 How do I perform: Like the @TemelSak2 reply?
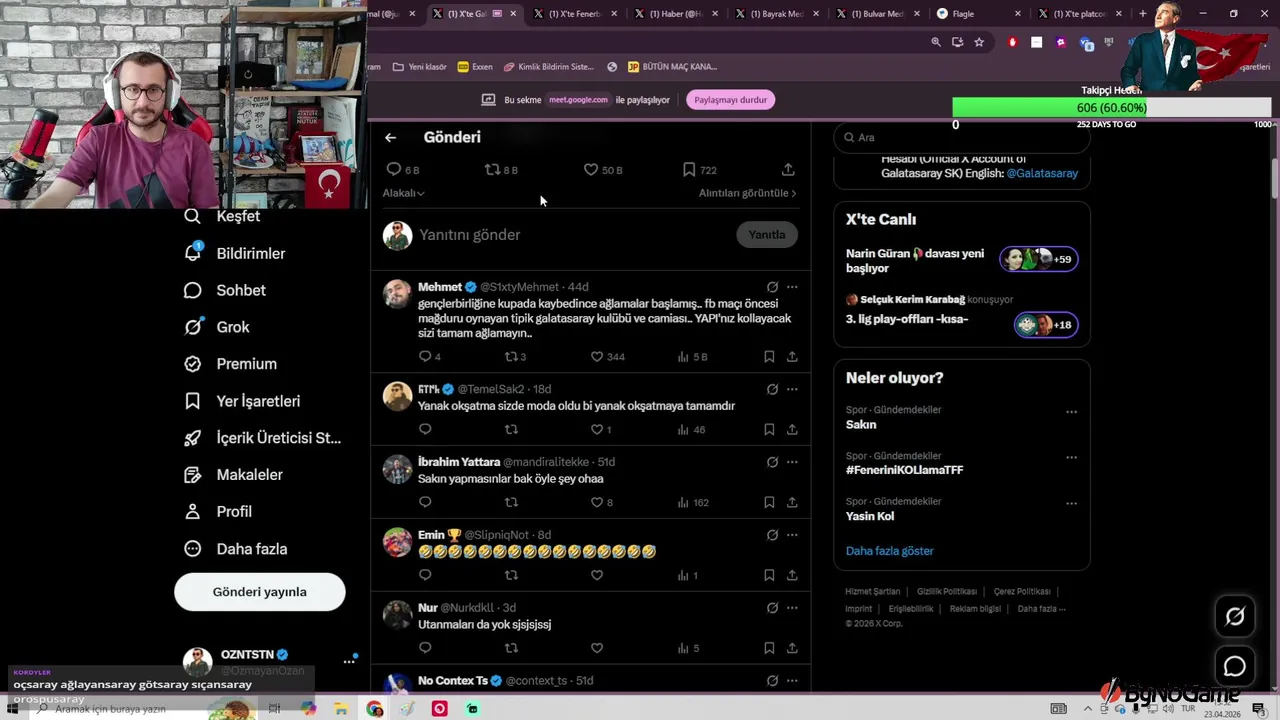point(601,430)
